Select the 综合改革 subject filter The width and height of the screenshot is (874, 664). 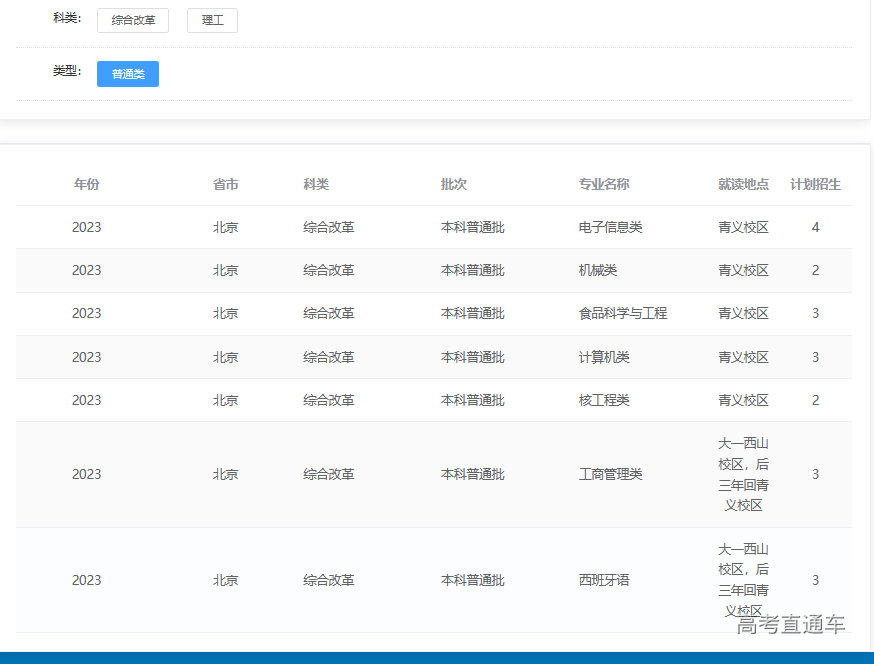point(133,20)
